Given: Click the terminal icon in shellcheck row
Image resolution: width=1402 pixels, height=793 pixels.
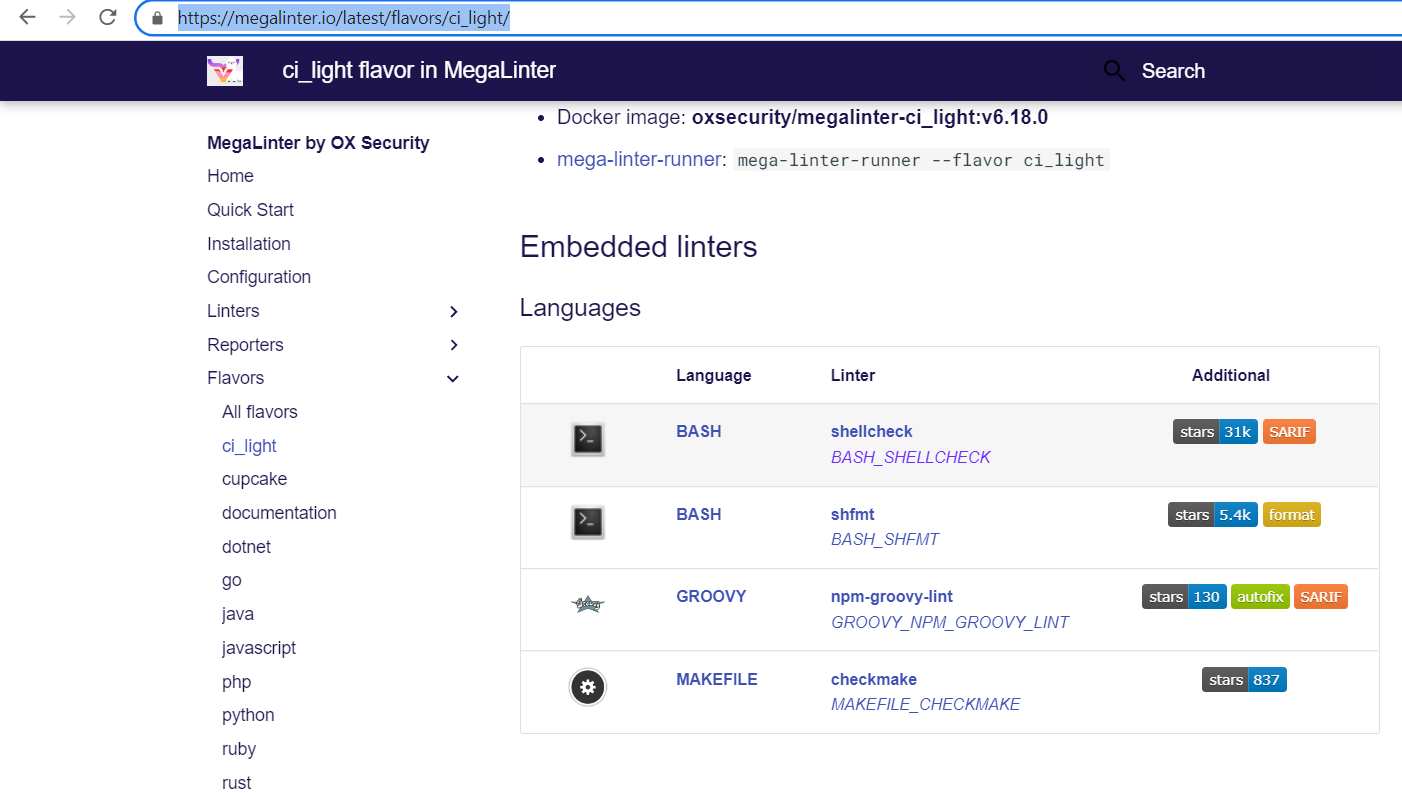Looking at the screenshot, I should click(588, 439).
